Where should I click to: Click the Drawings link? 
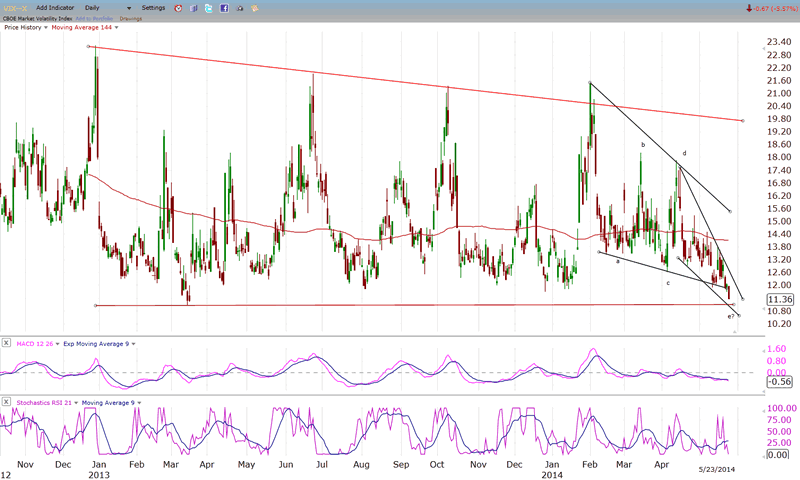coord(131,18)
